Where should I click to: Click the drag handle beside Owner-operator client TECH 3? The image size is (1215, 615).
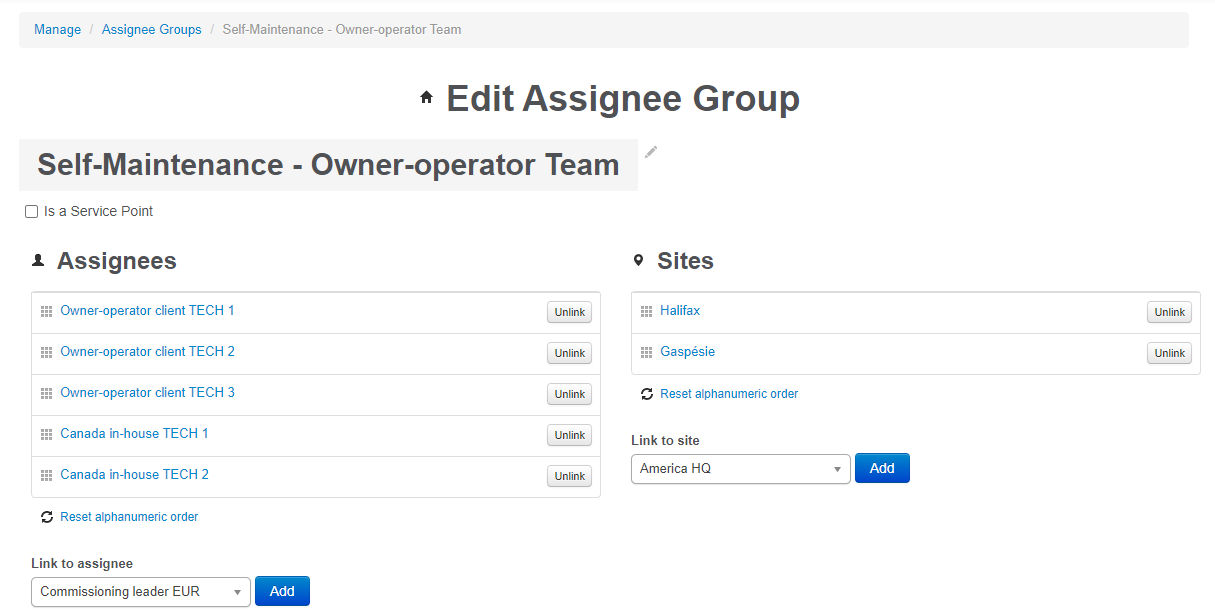pos(46,393)
